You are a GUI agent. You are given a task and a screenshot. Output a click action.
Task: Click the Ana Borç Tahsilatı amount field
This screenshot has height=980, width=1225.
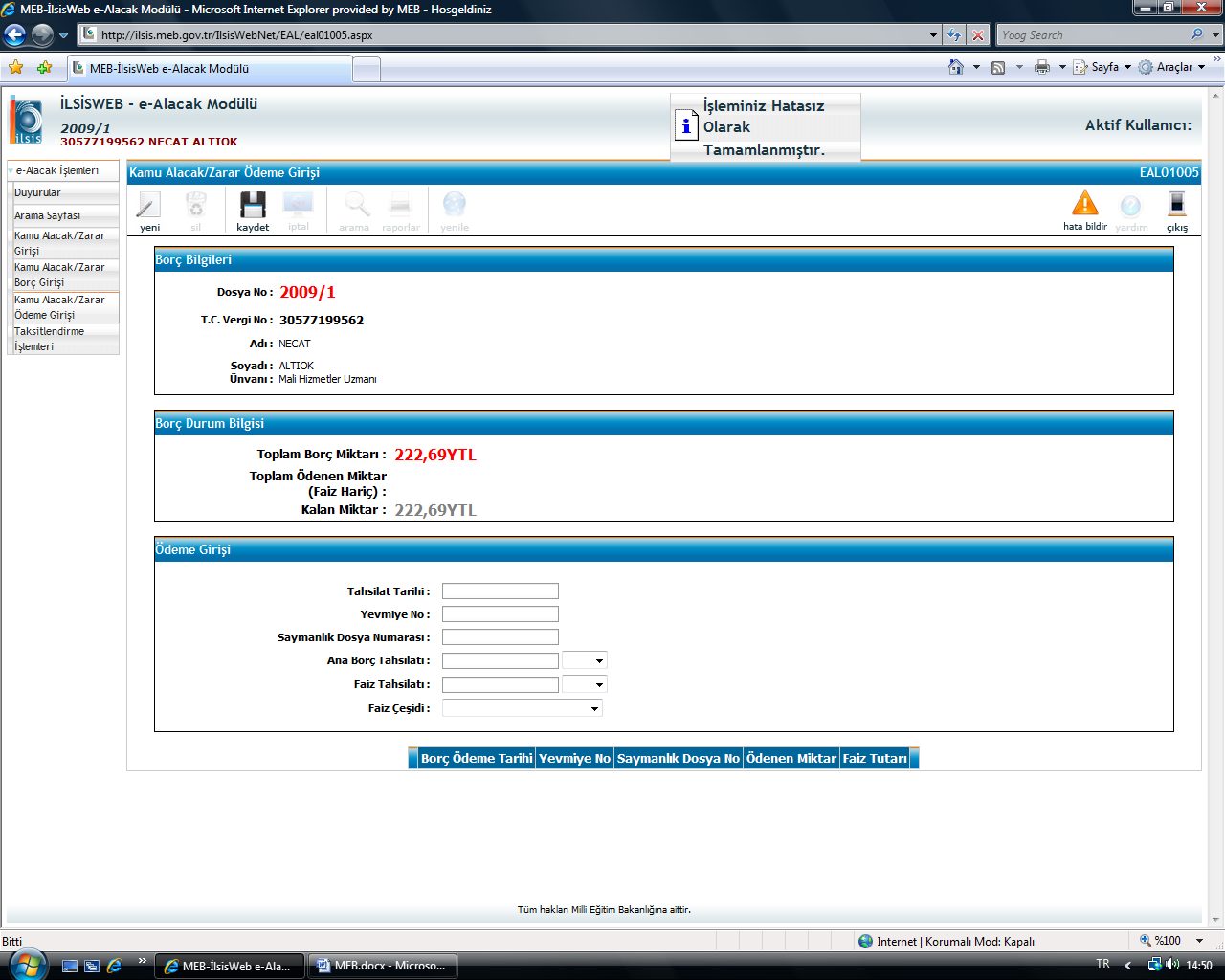(501, 660)
